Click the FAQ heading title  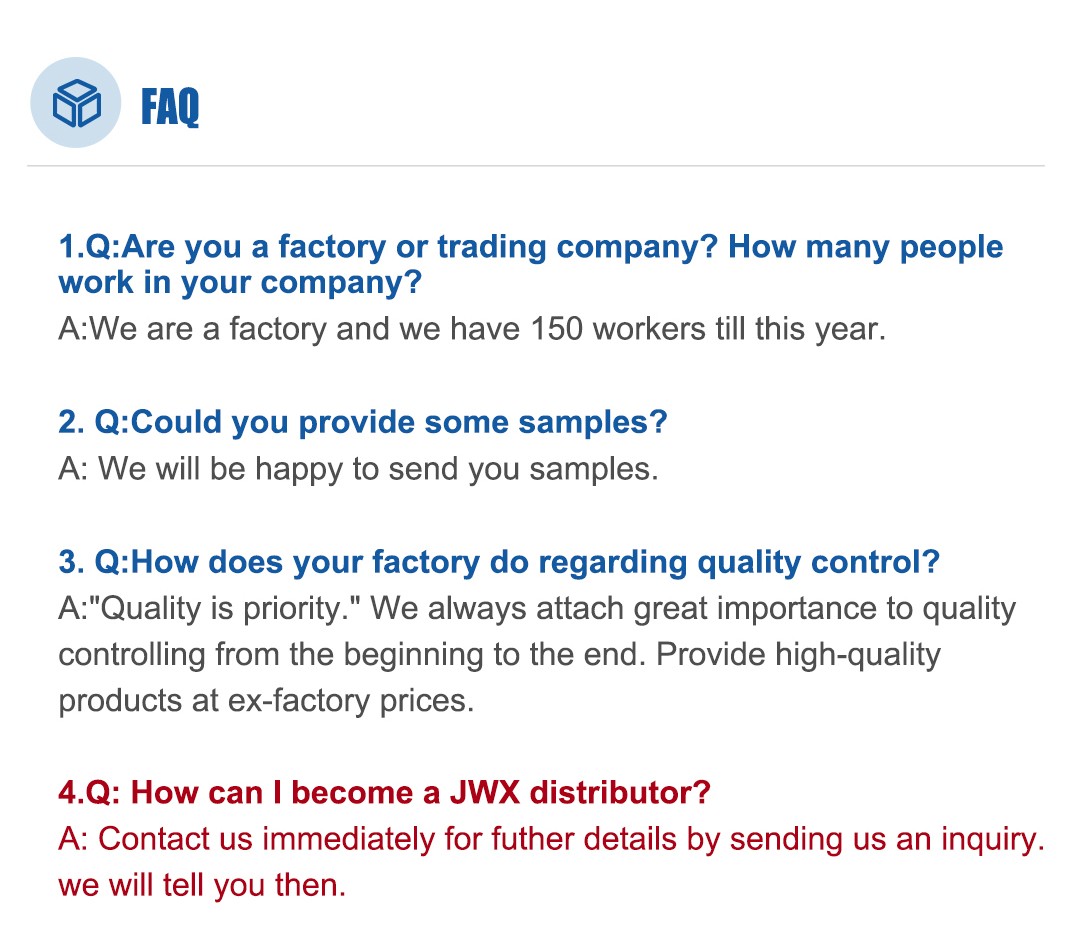170,106
